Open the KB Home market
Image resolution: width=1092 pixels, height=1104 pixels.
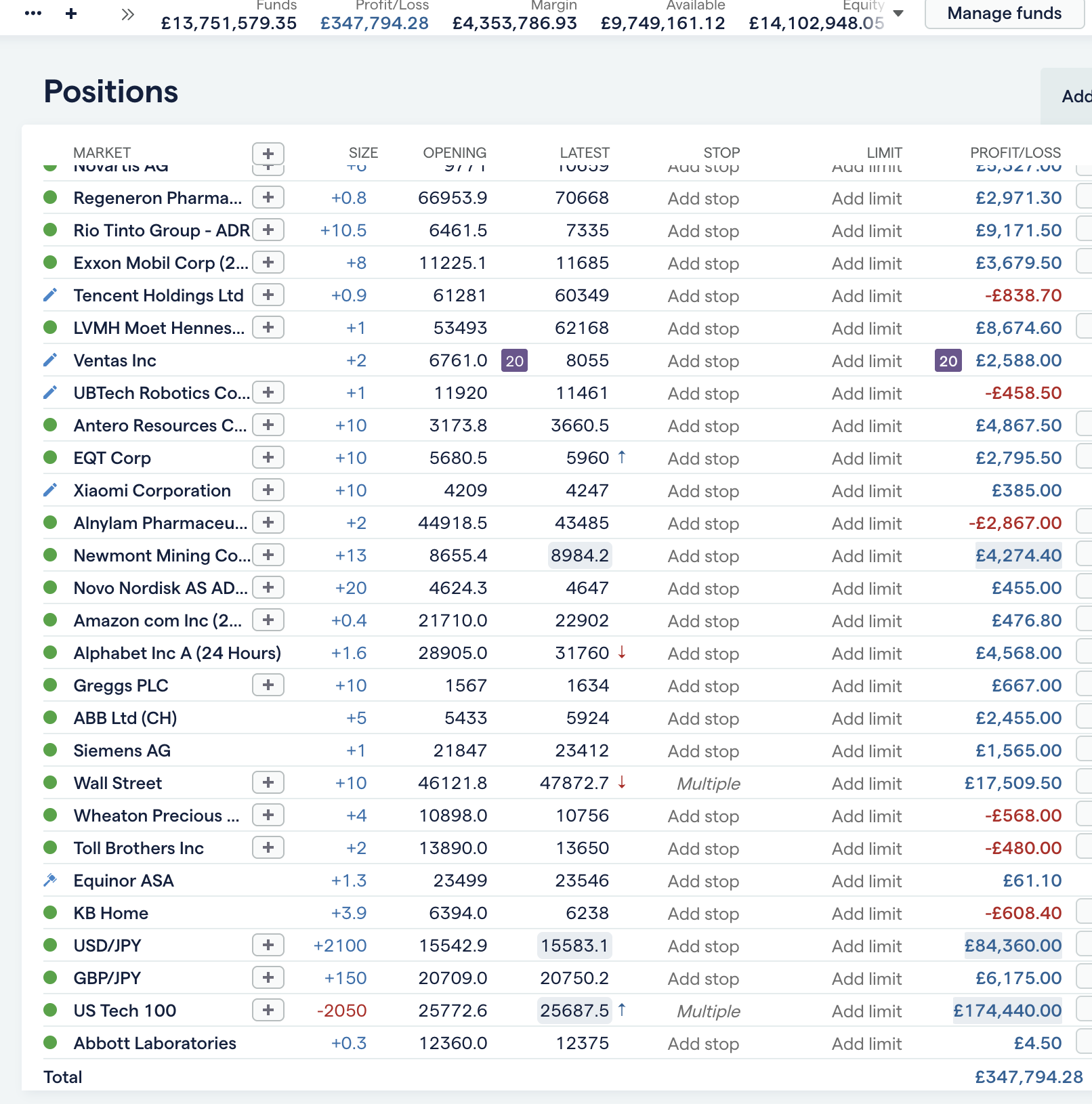click(110, 913)
